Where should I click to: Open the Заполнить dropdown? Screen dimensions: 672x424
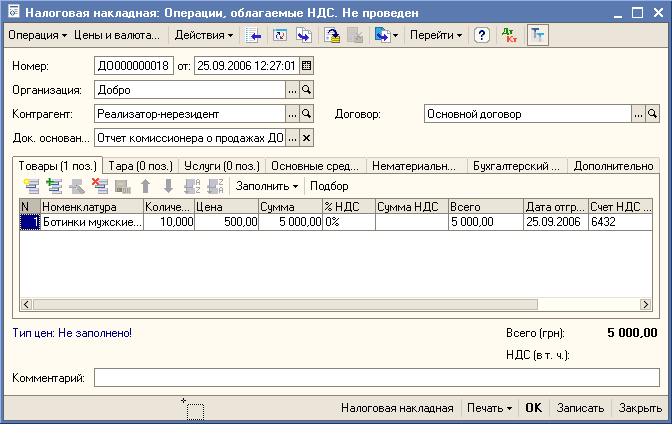pos(267,186)
